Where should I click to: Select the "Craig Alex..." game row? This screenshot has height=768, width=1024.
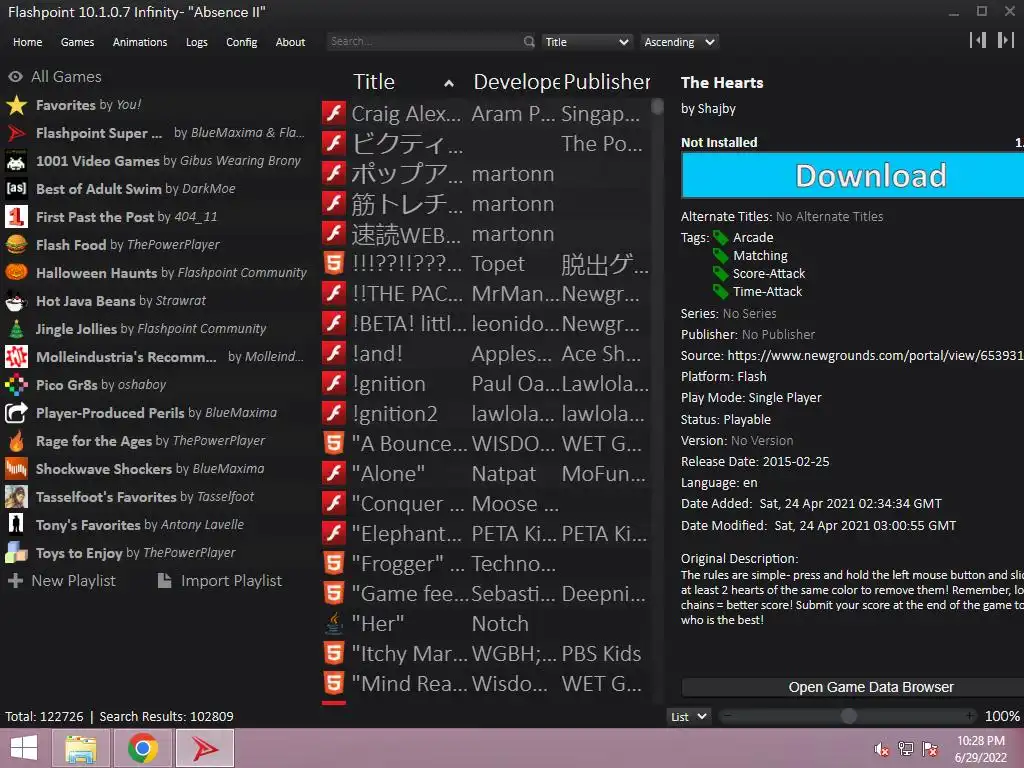486,114
